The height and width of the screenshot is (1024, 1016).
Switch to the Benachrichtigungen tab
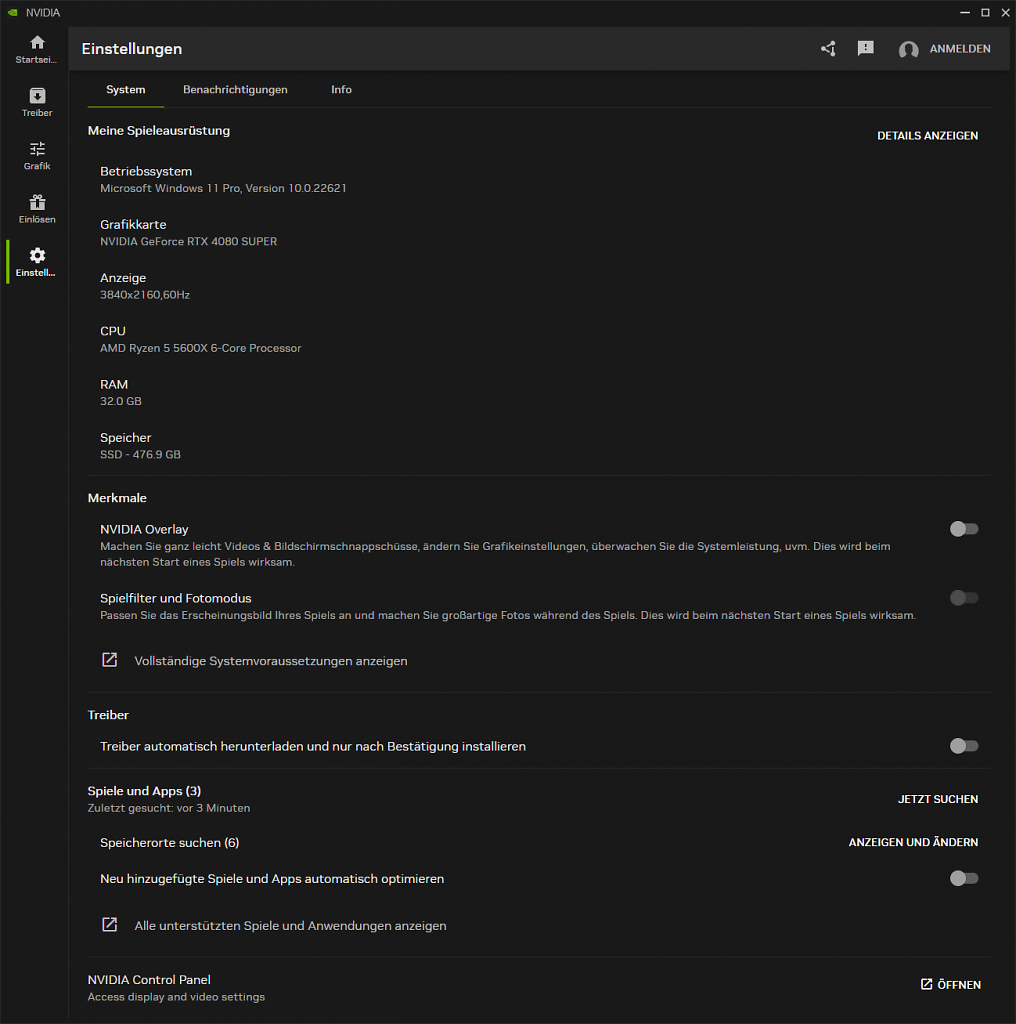coord(235,90)
